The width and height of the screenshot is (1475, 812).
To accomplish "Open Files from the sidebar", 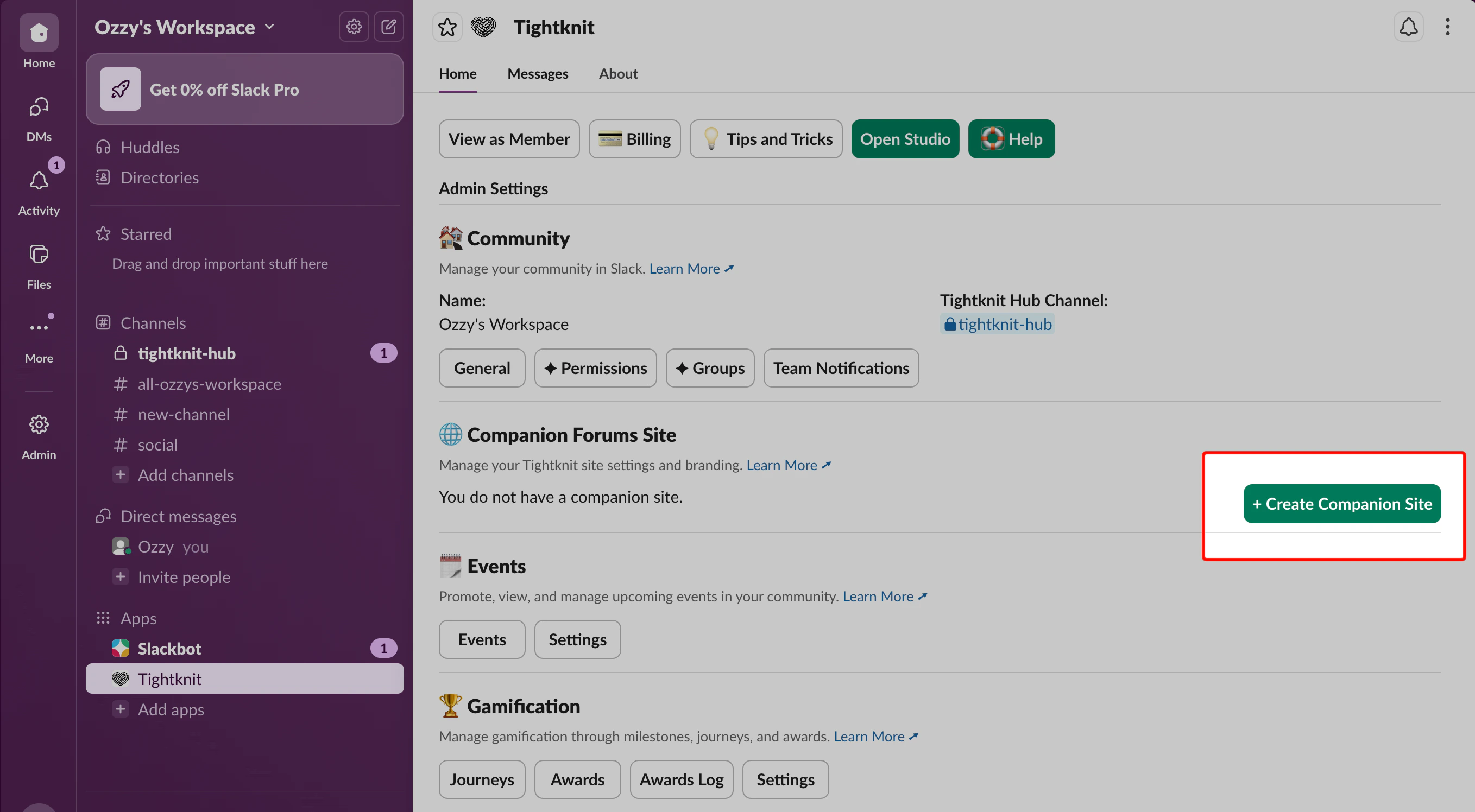I will [x=39, y=254].
